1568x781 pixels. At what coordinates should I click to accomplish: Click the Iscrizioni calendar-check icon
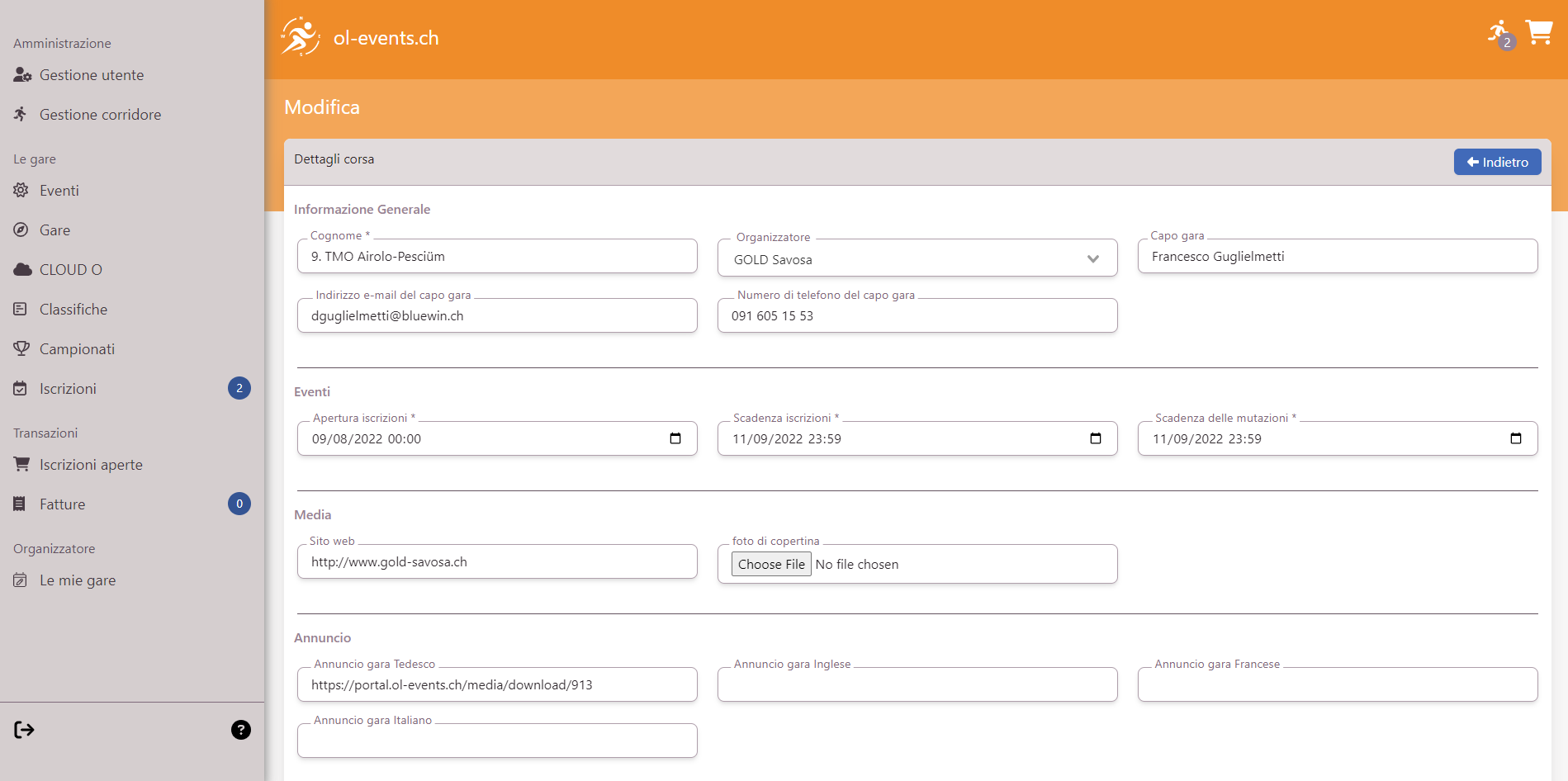(21, 388)
